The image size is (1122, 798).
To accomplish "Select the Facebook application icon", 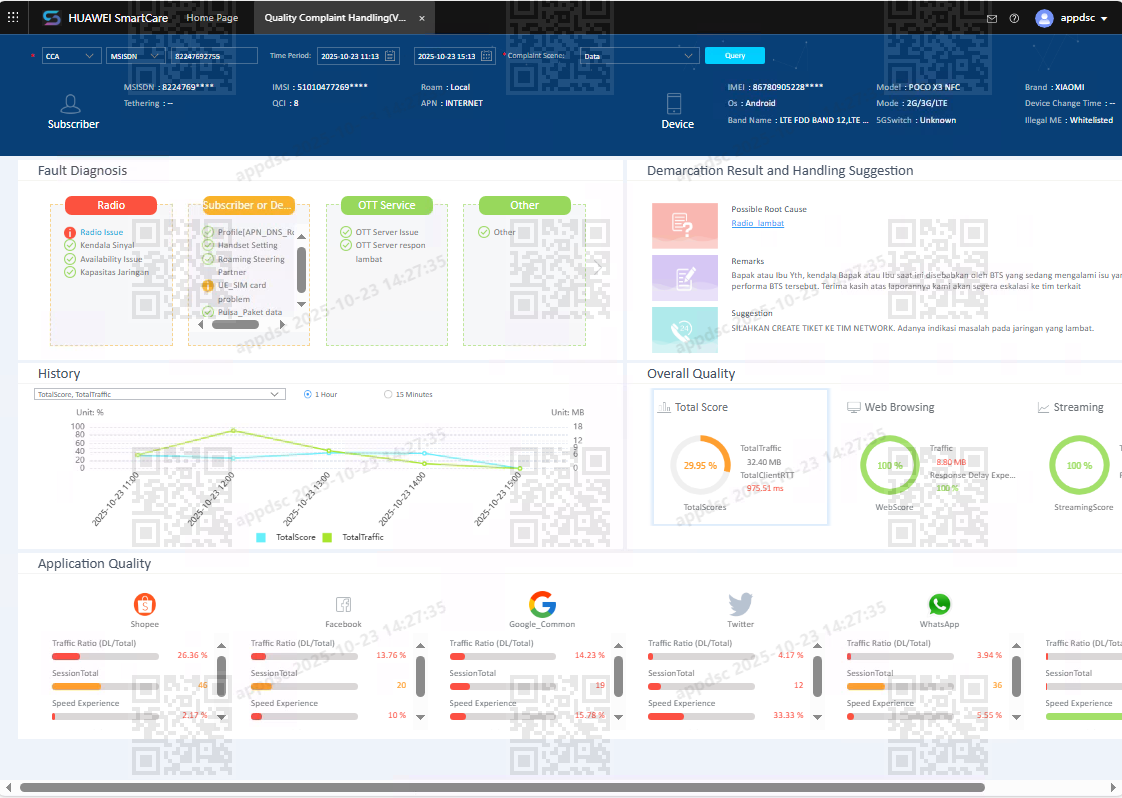I will click(343, 605).
